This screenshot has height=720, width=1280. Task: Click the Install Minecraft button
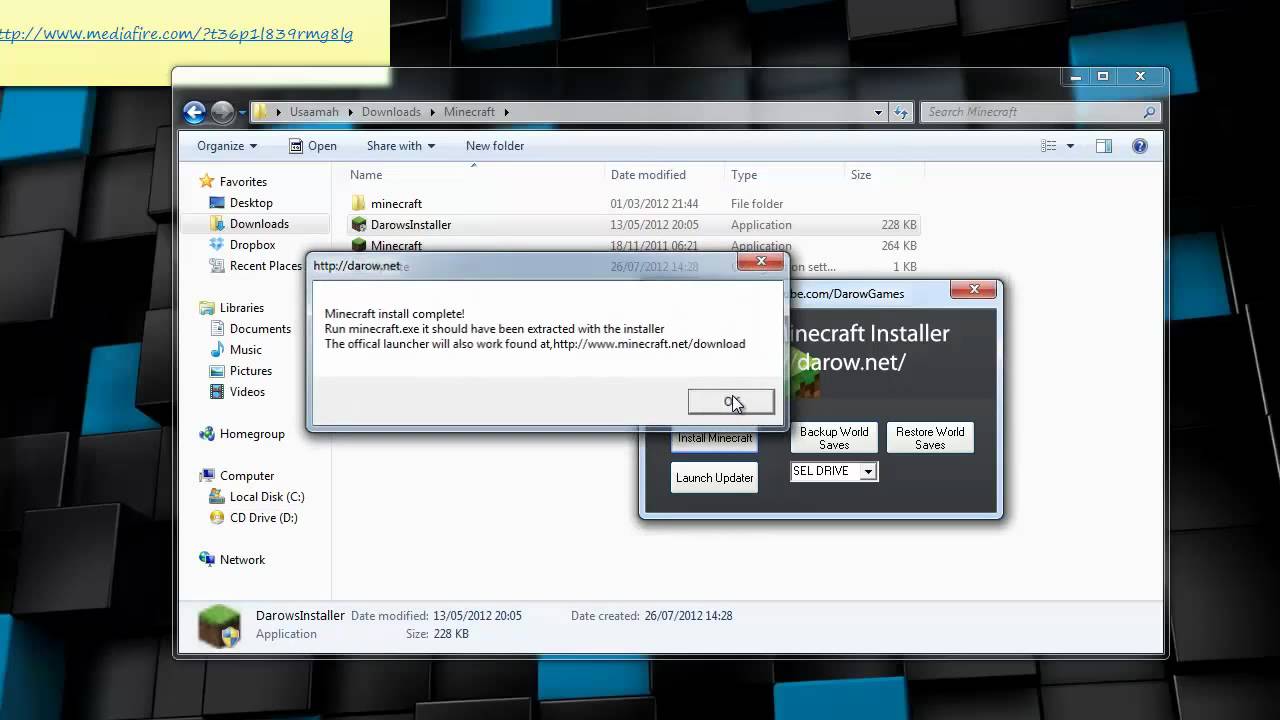click(x=715, y=439)
